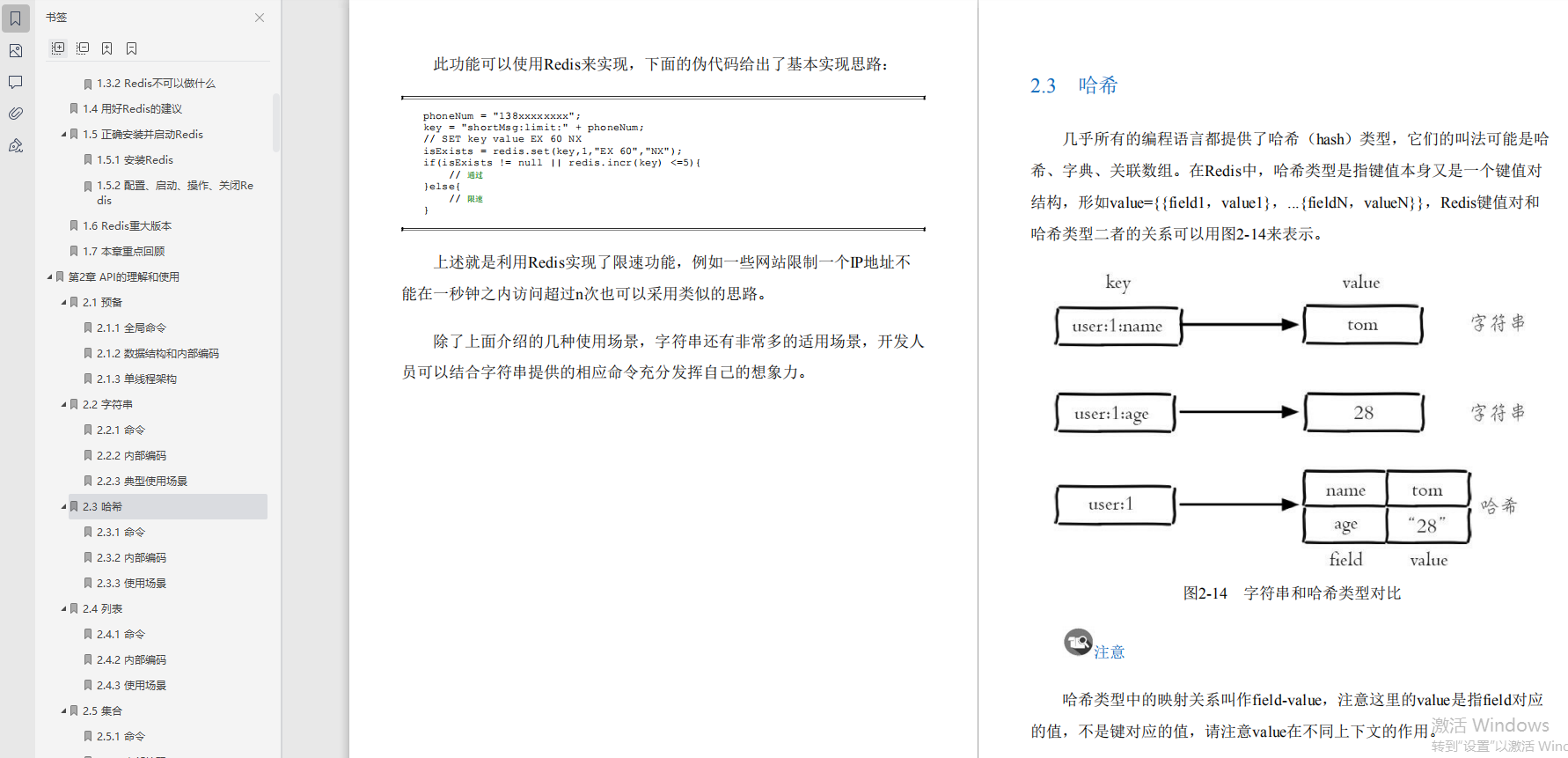Image resolution: width=1568 pixels, height=758 pixels.
Task: Open bookmark 2.1 预备
Action: coord(102,303)
